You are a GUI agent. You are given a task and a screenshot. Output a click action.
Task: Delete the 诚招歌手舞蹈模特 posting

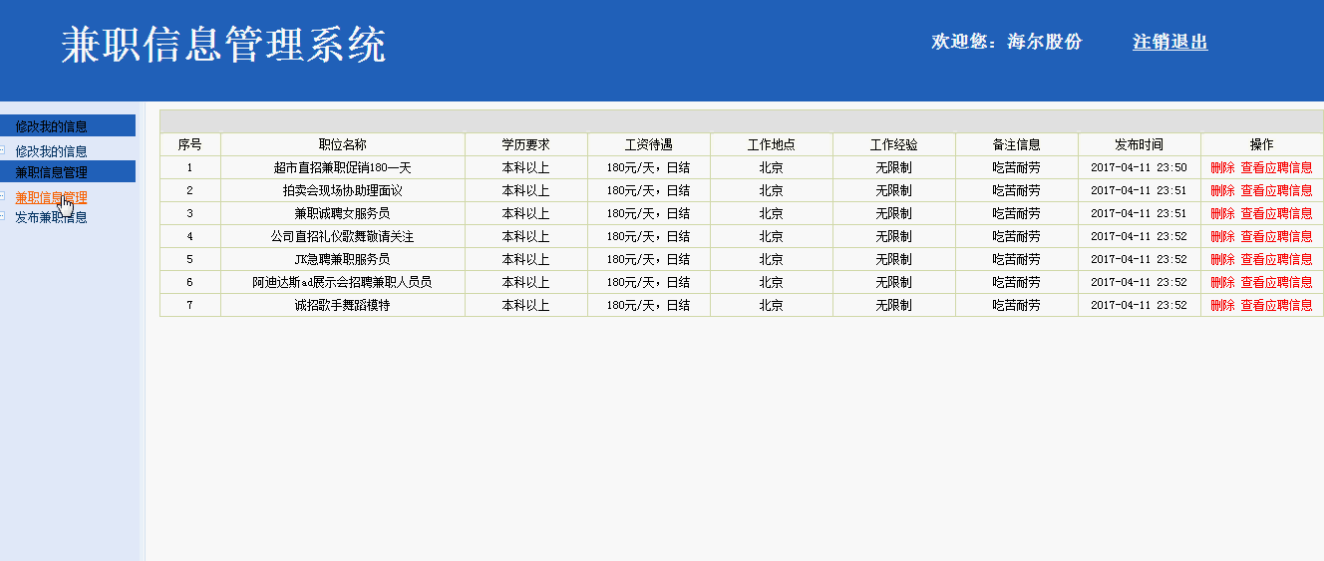(1222, 306)
